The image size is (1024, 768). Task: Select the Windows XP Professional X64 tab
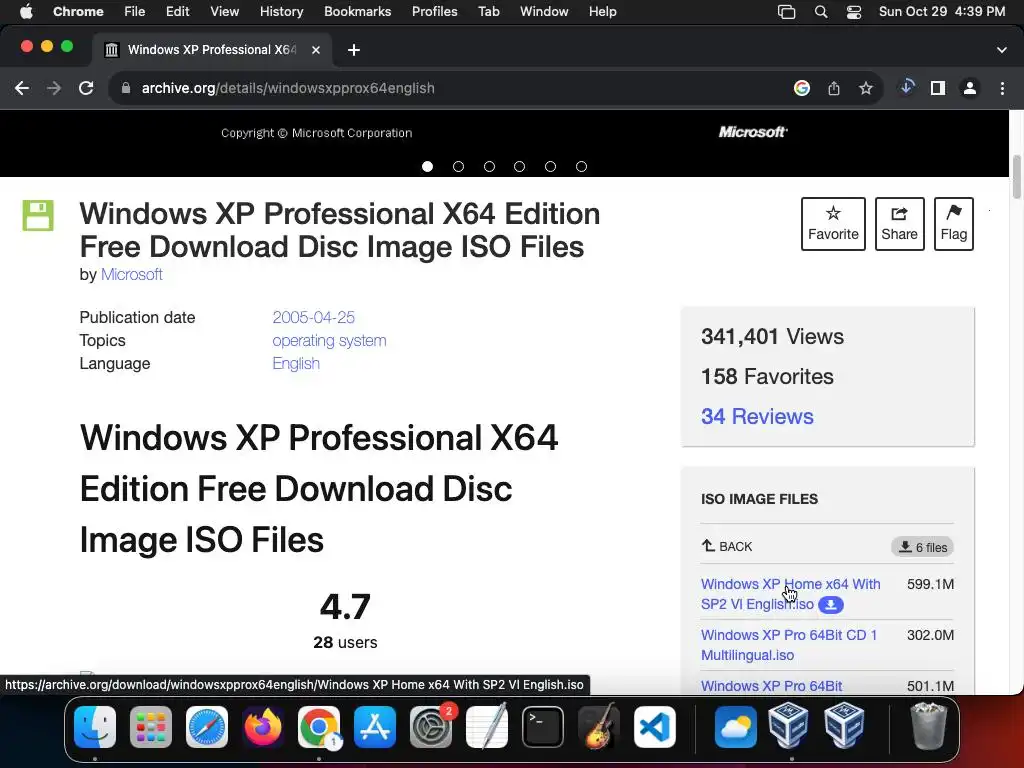[212, 50]
